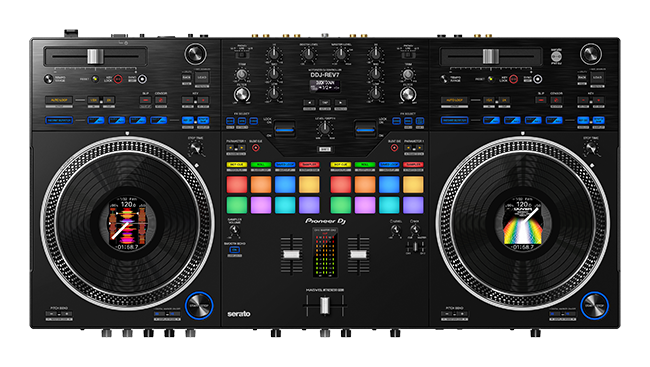The height and width of the screenshot is (367, 650).
Task: Click the left deck tempo slider knob
Action: (x=95, y=56)
